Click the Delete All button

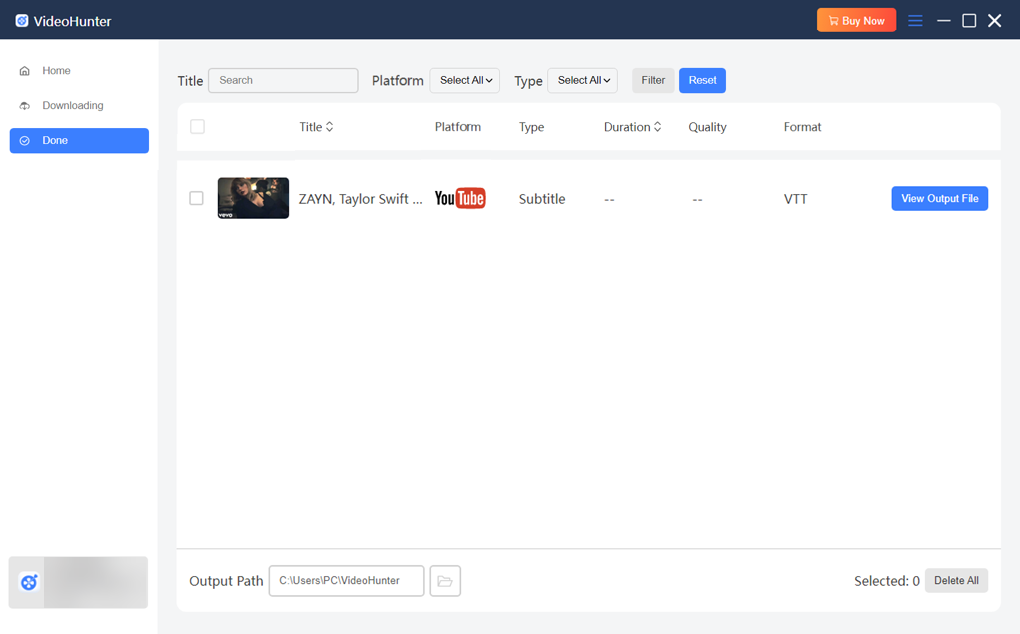pyautogui.click(x=956, y=581)
